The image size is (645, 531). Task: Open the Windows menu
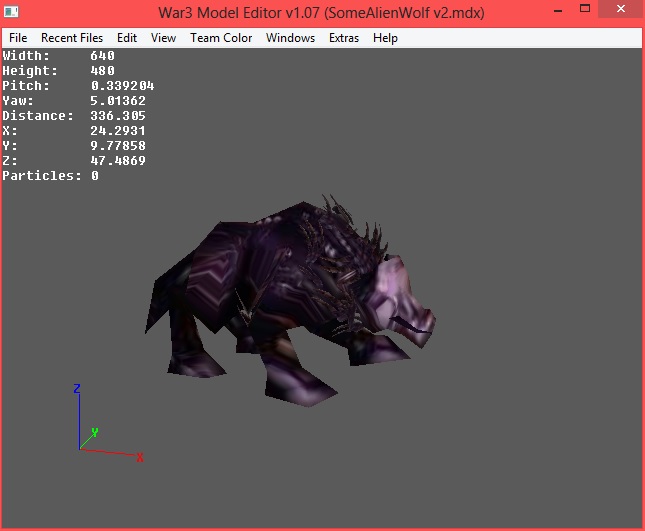[290, 38]
